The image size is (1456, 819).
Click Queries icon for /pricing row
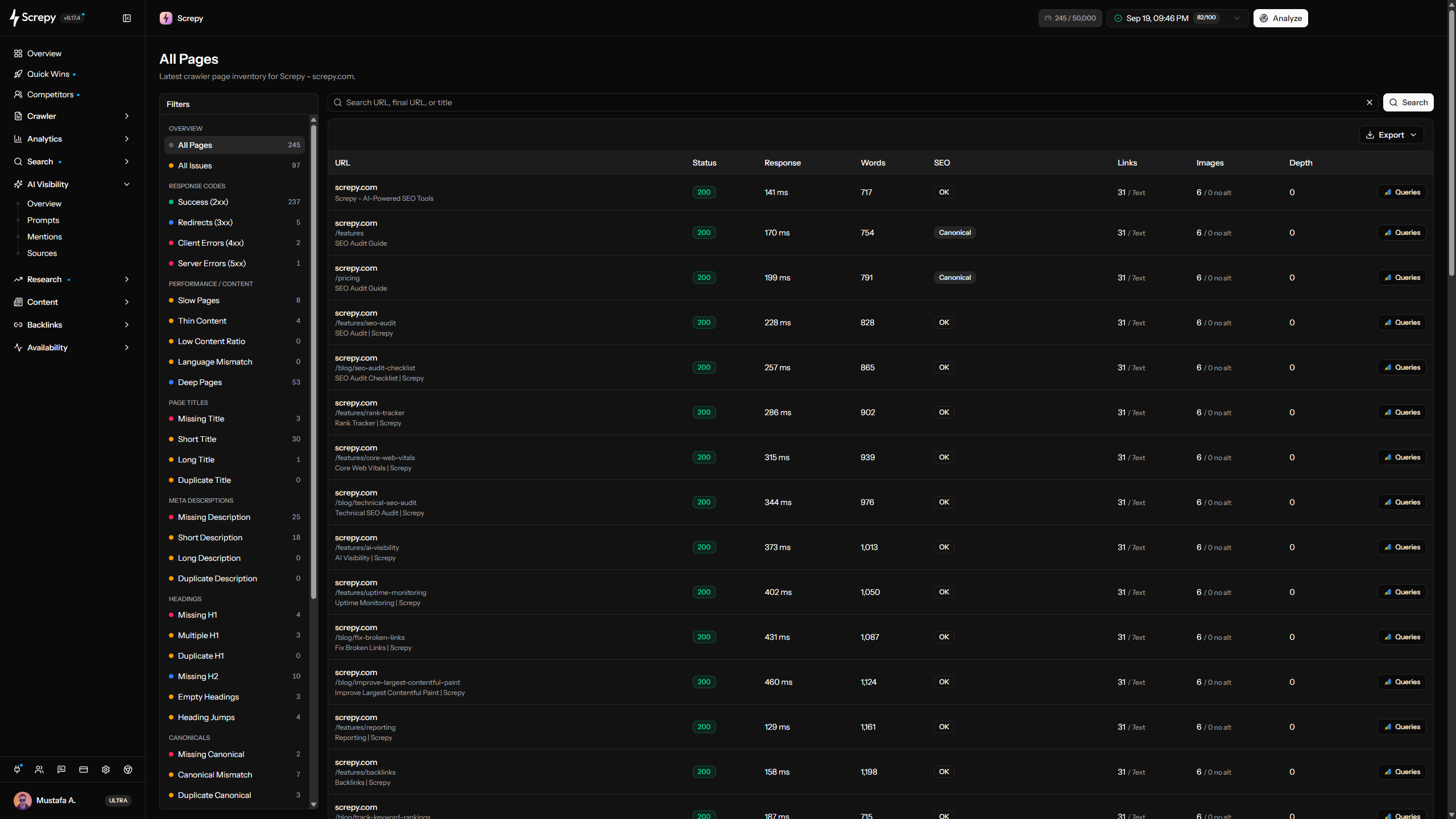click(x=1388, y=278)
